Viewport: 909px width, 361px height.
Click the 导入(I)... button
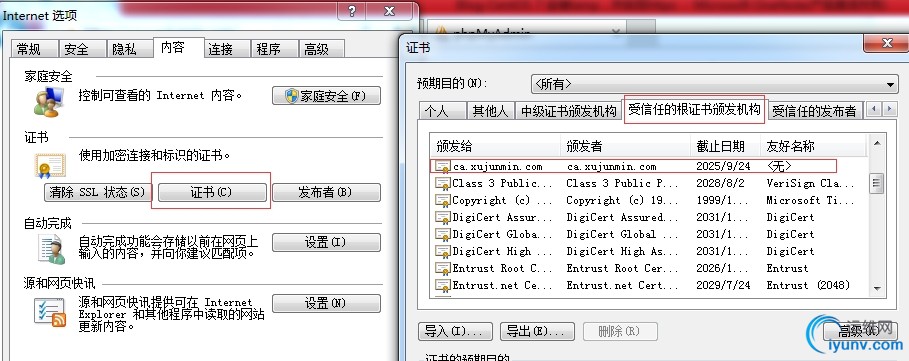pos(455,331)
